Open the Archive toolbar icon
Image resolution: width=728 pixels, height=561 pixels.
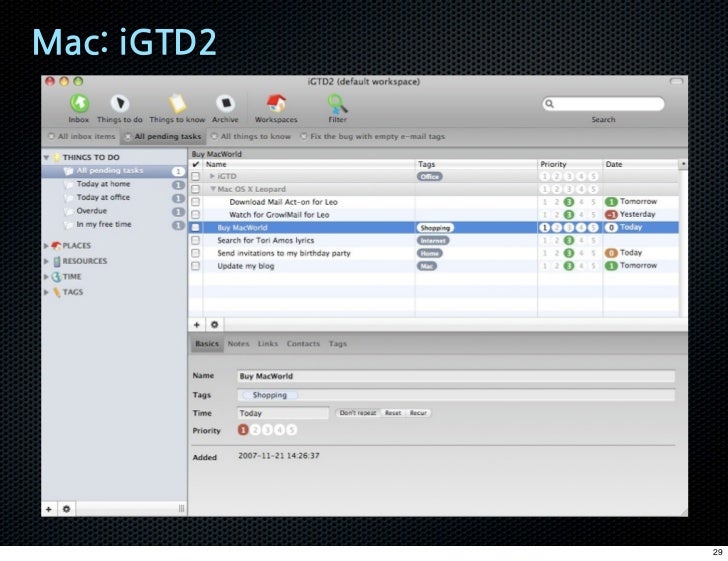225,103
